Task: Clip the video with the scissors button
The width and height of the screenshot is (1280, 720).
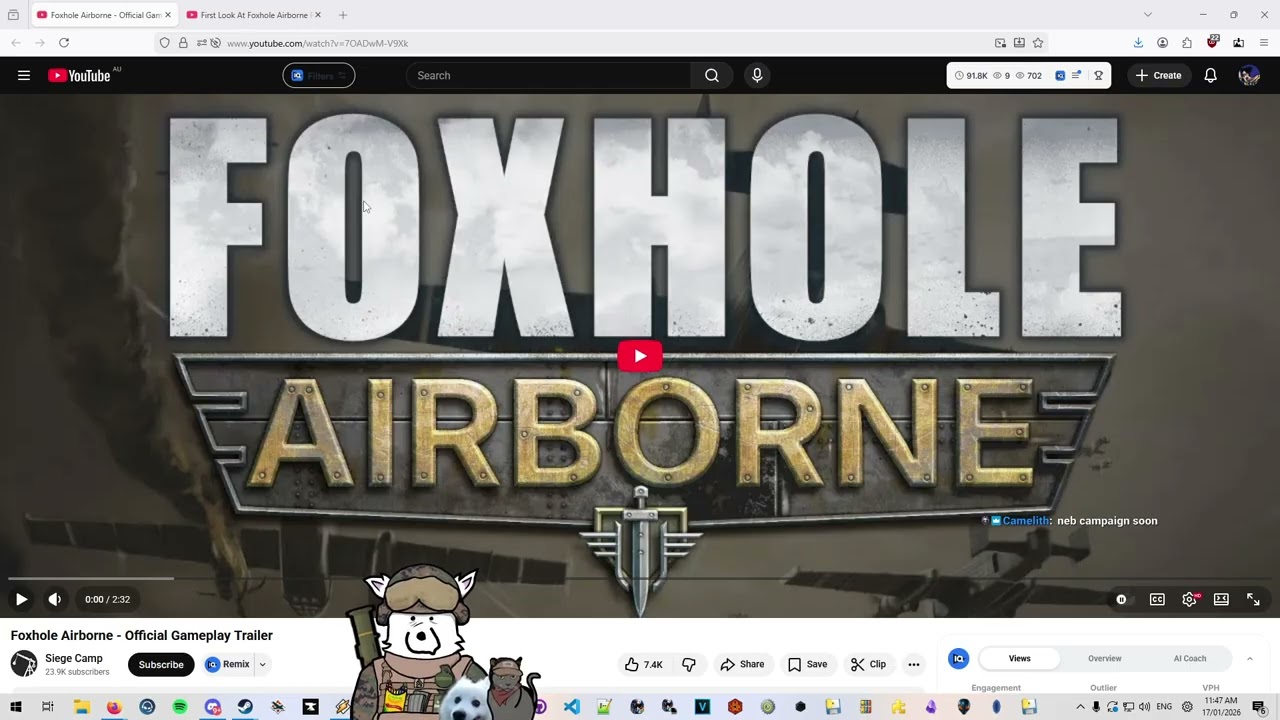Action: [x=868, y=664]
